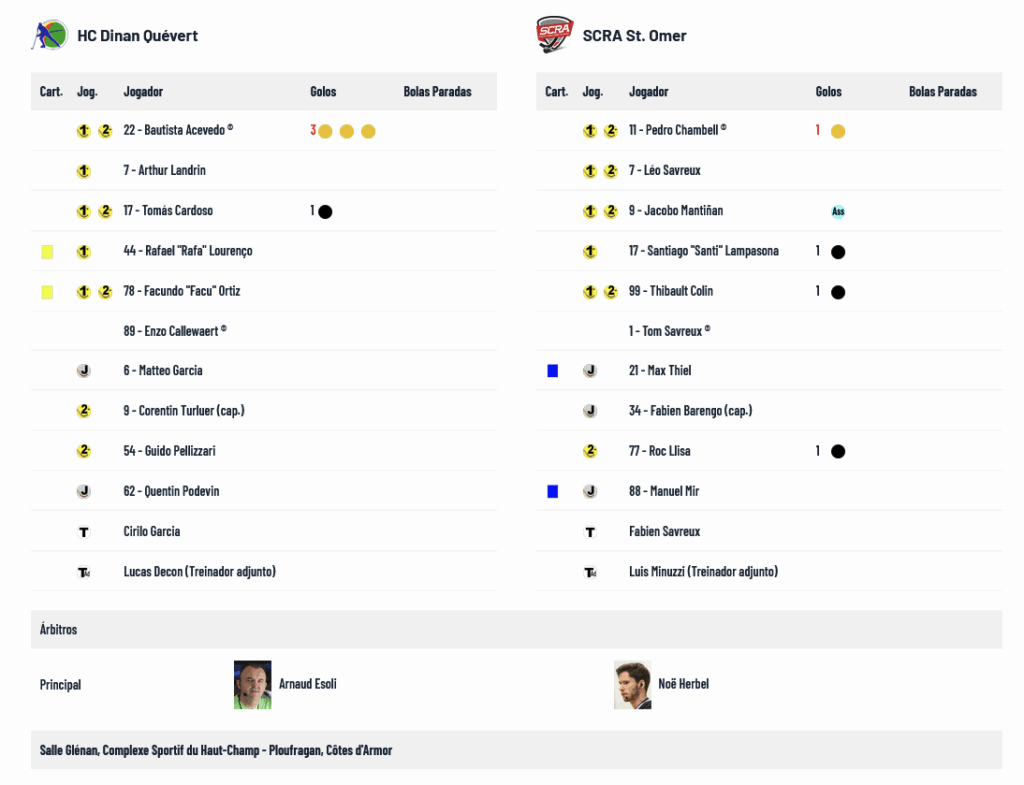1024x785 pixels.
Task: Click Rafael Lourenço's yellow card icon
Action: pos(47,252)
